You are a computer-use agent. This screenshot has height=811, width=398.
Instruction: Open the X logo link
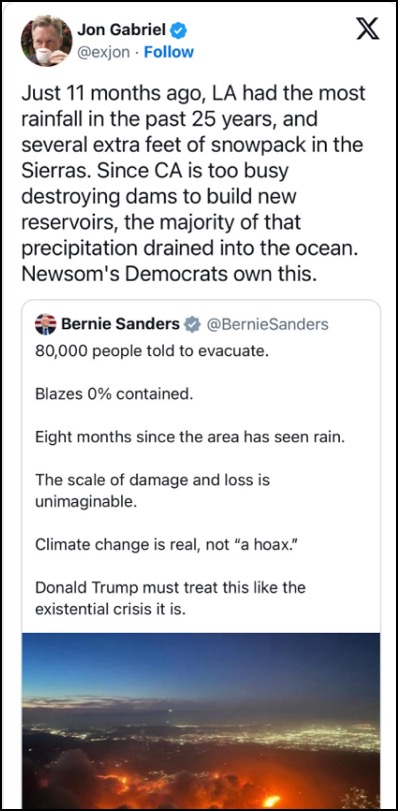368,30
